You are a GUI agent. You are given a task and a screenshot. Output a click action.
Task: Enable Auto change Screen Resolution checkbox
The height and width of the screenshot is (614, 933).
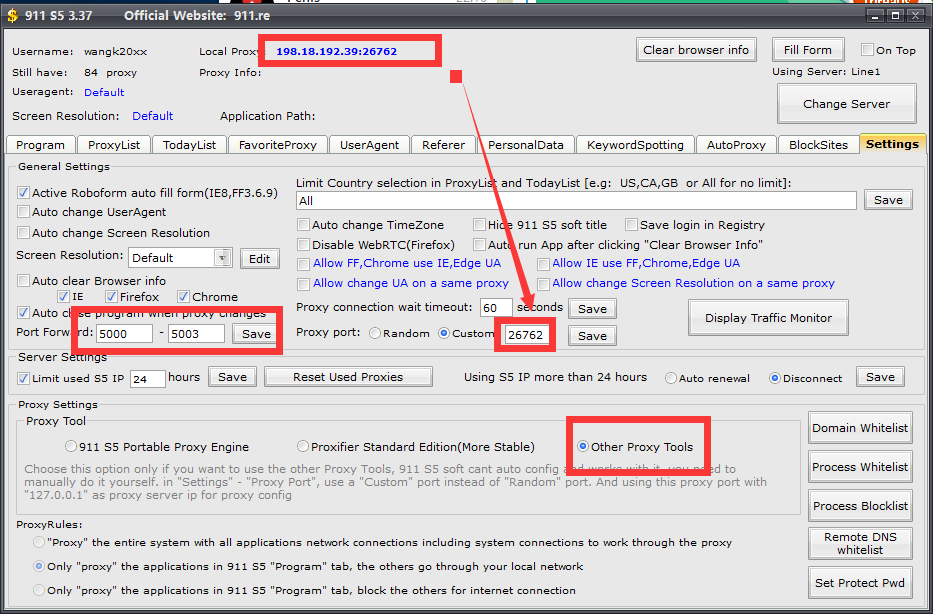(23, 233)
